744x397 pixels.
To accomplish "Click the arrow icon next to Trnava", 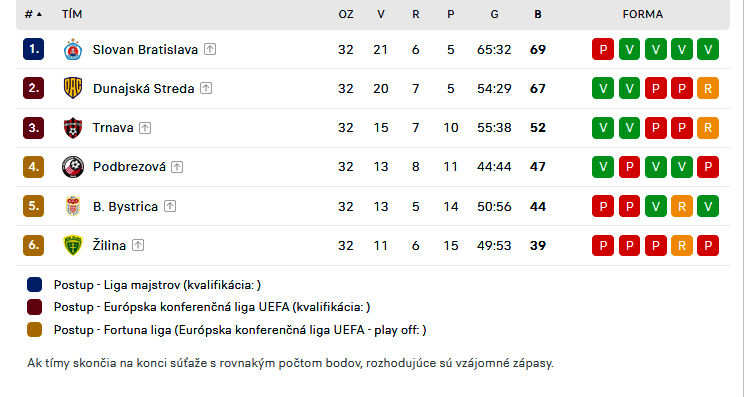I will [x=145, y=128].
